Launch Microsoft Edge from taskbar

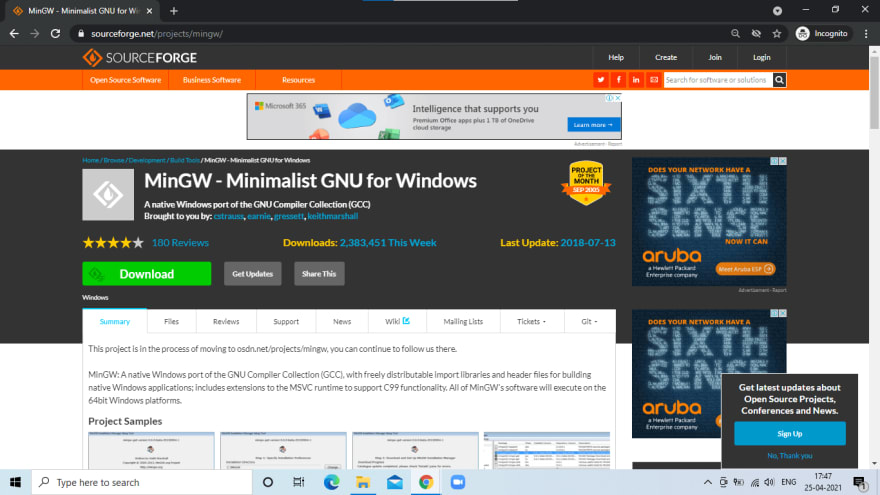pyautogui.click(x=331, y=482)
